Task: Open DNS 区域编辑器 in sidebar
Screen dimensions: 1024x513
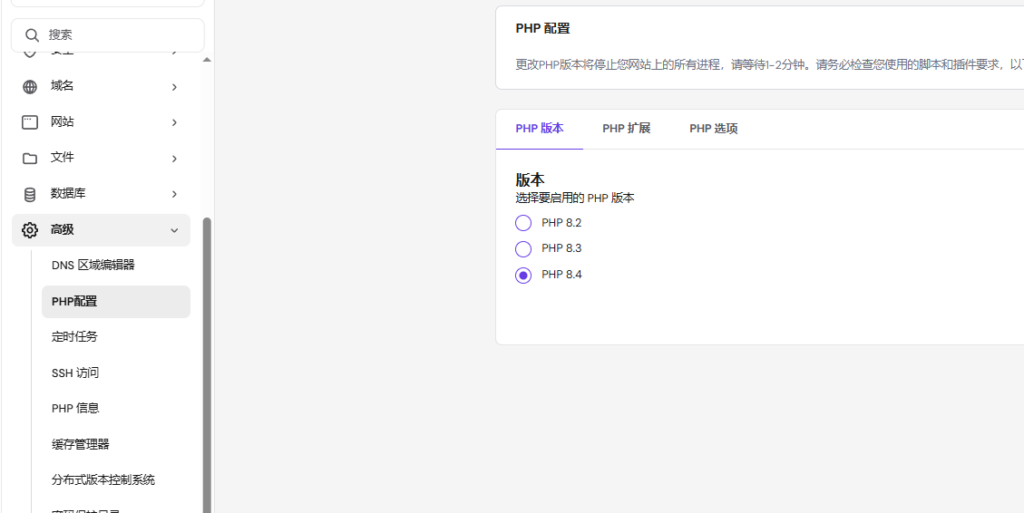Action: (x=93, y=265)
